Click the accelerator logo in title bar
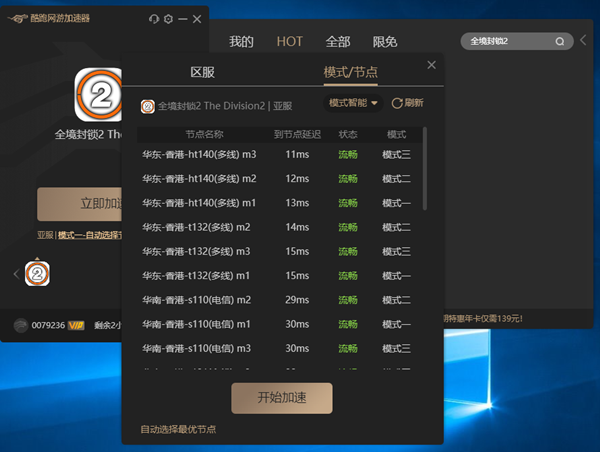This screenshot has width=600, height=452. (18, 18)
